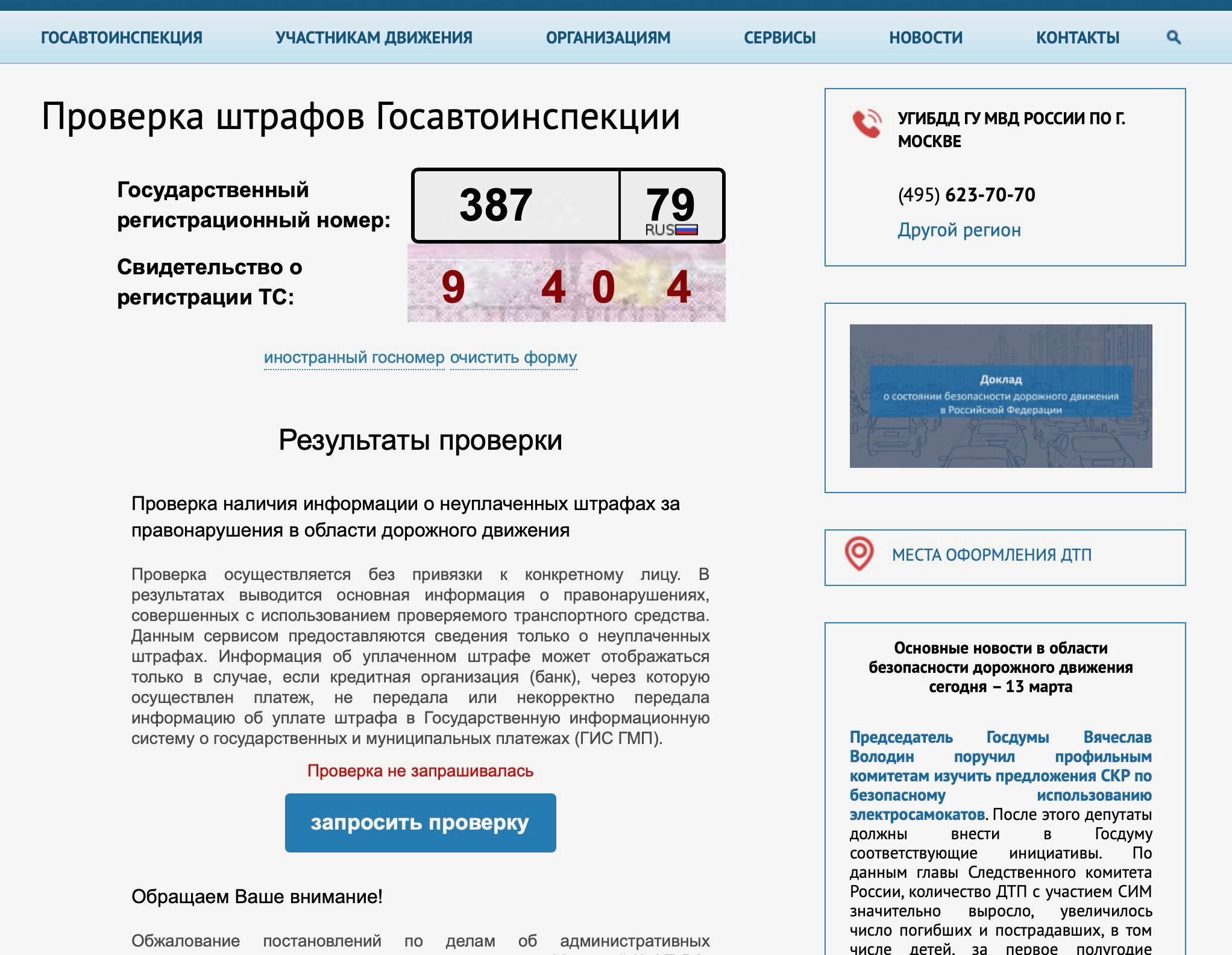The height and width of the screenshot is (955, 1232).
Task: Go to Новости section
Action: click(925, 37)
